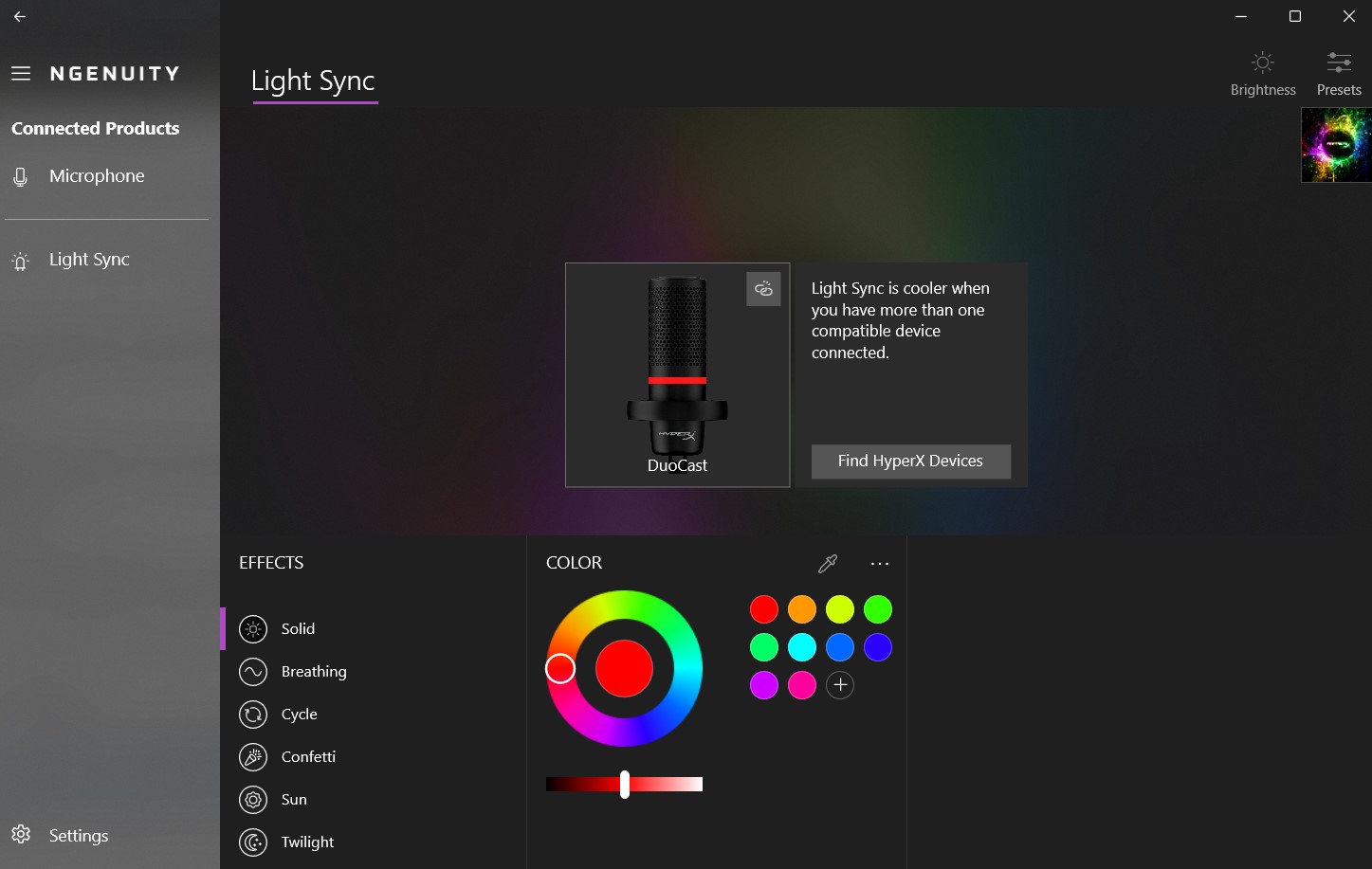Pick the indigo color swatch

coord(878,647)
